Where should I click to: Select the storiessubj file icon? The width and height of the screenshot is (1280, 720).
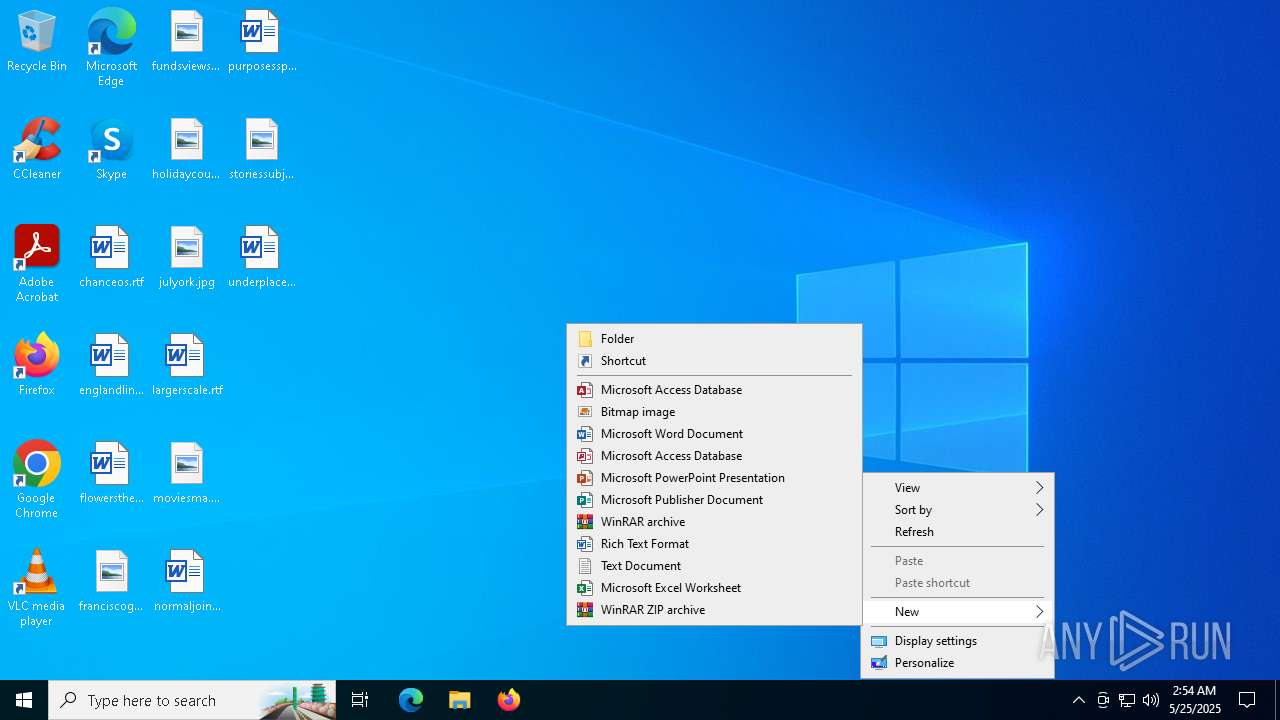pos(262,150)
